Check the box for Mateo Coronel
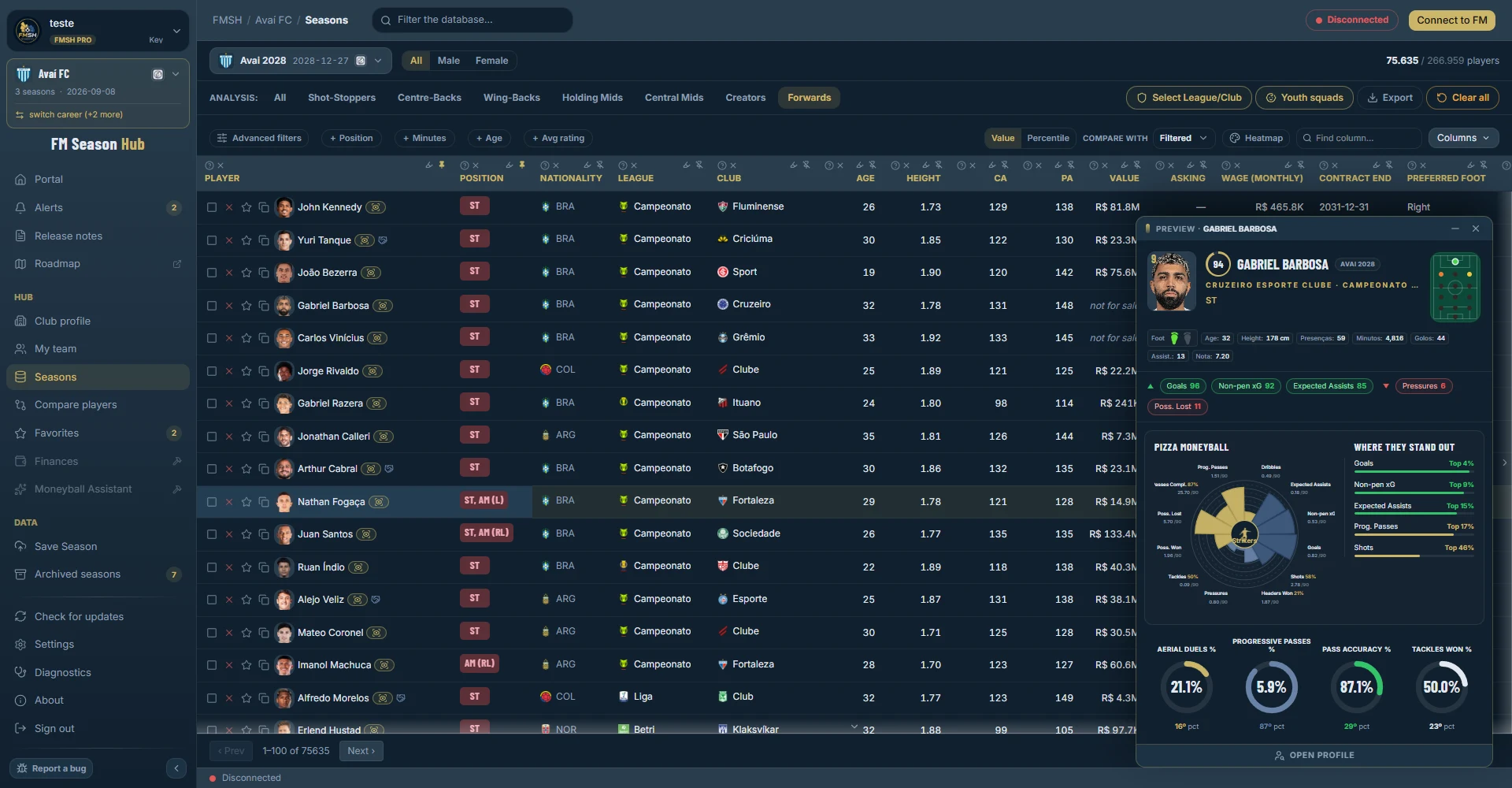1512x788 pixels. point(212,633)
